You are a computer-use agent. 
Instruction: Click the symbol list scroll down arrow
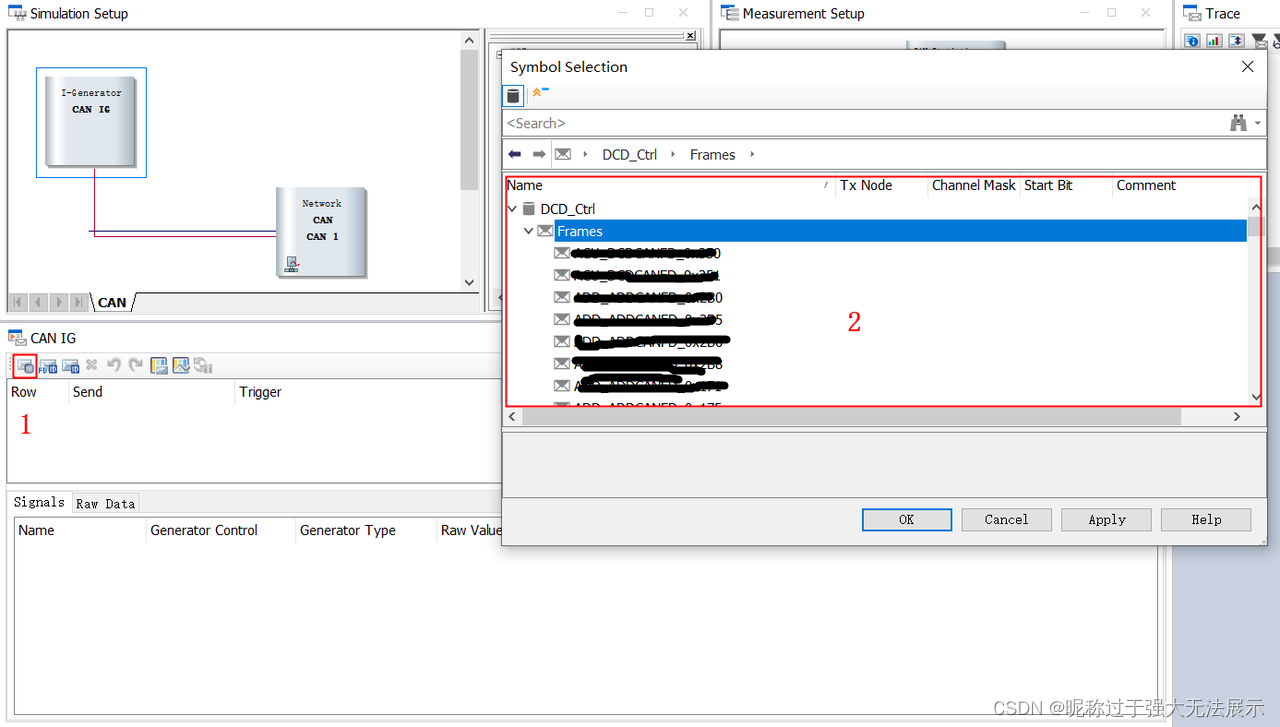(x=1255, y=396)
